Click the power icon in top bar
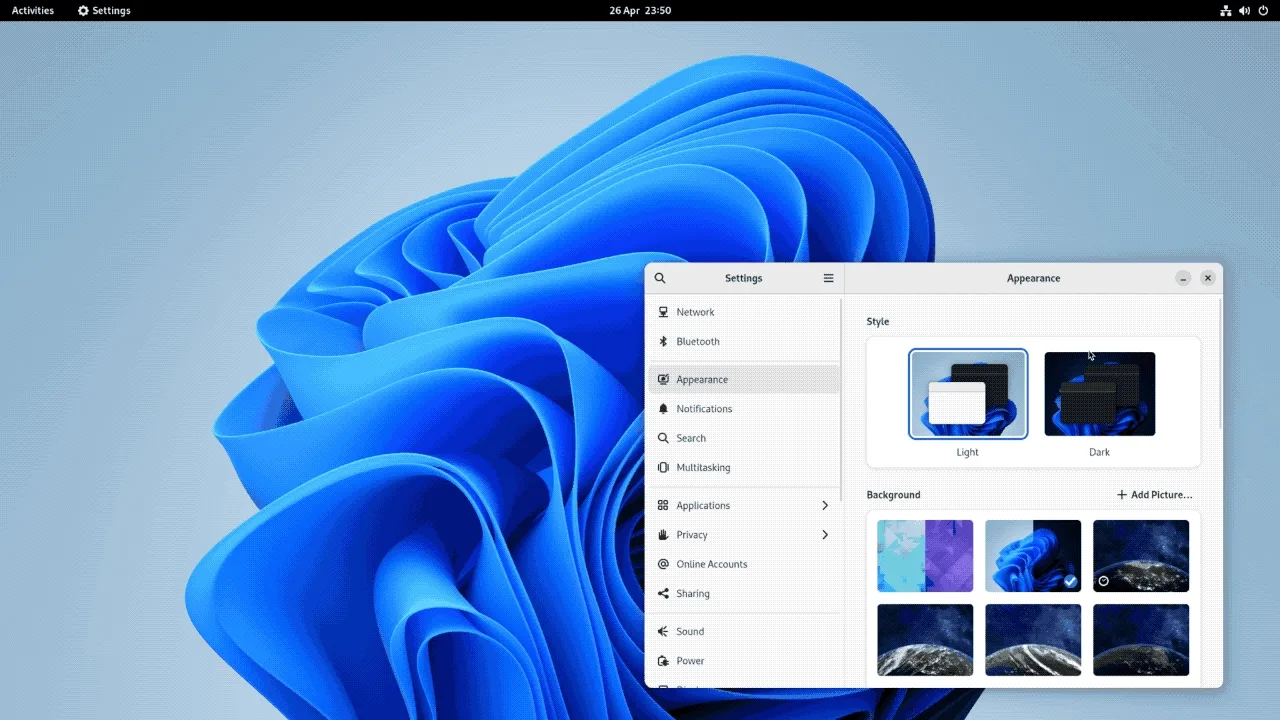Image resolution: width=1280 pixels, height=720 pixels. 1263,10
